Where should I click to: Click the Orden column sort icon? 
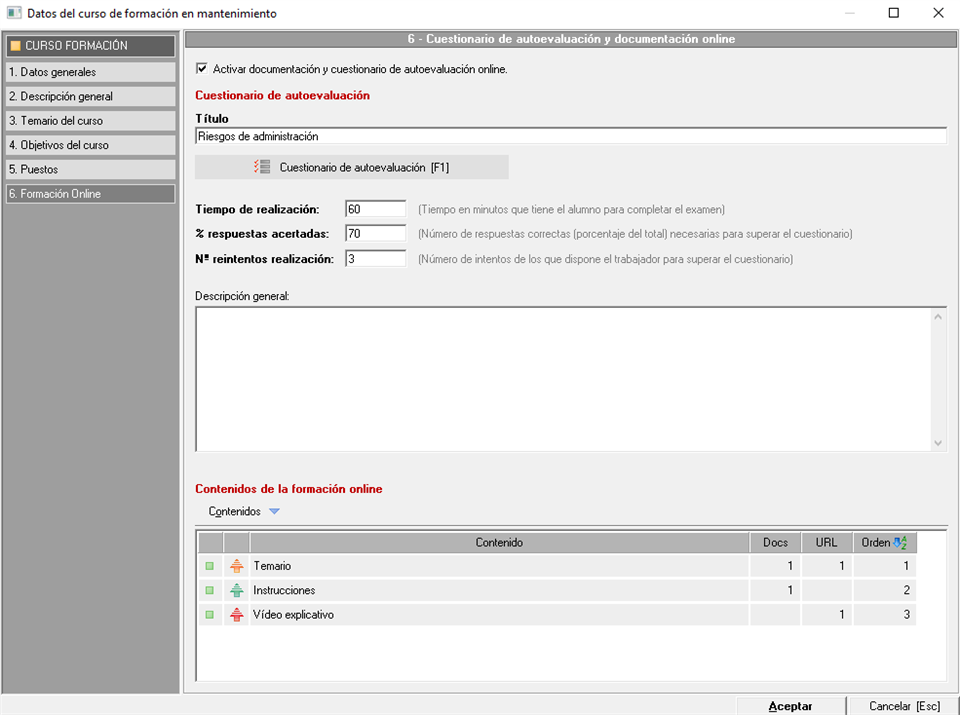pyautogui.click(x=900, y=543)
